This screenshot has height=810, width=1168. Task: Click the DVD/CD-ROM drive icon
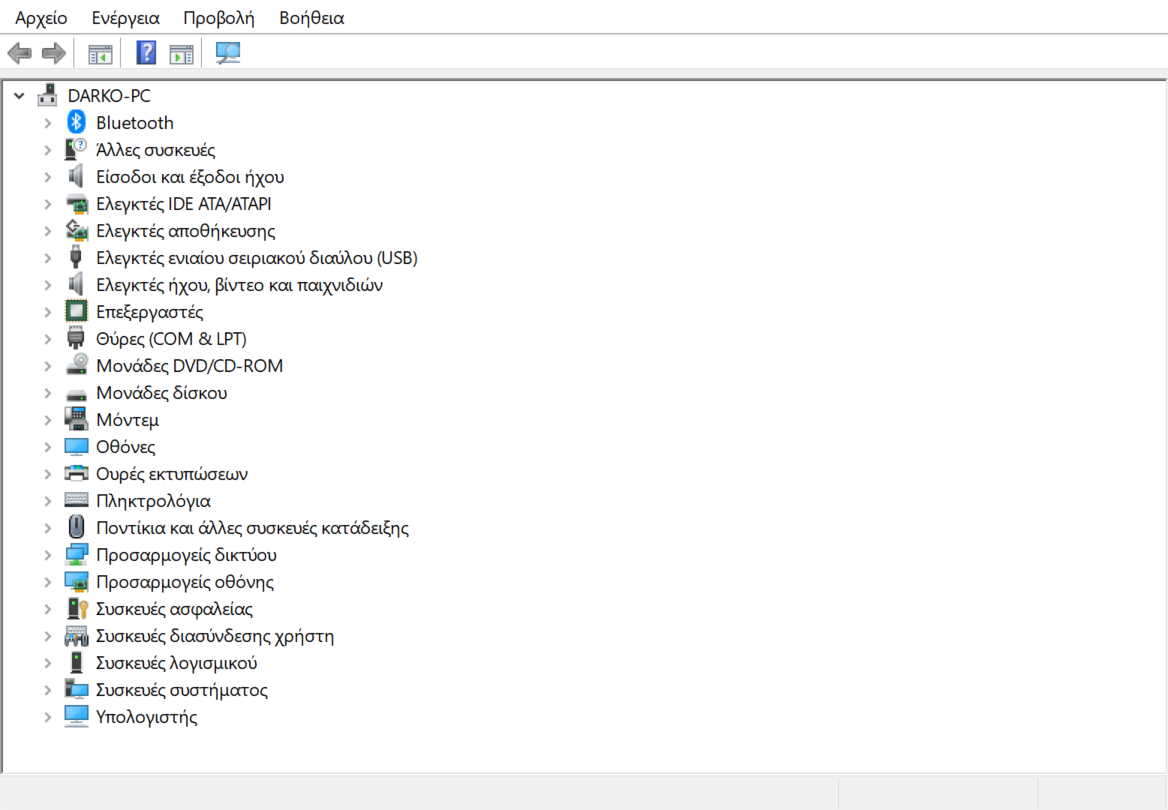(76, 364)
